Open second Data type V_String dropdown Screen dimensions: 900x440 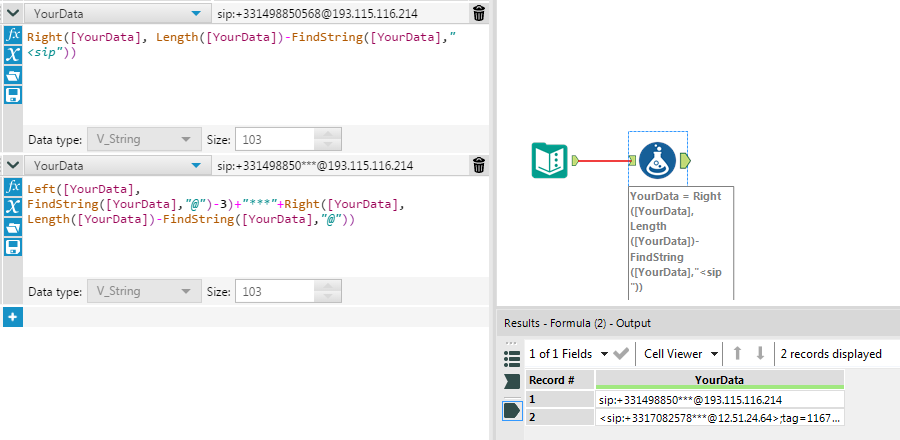pyautogui.click(x=144, y=291)
